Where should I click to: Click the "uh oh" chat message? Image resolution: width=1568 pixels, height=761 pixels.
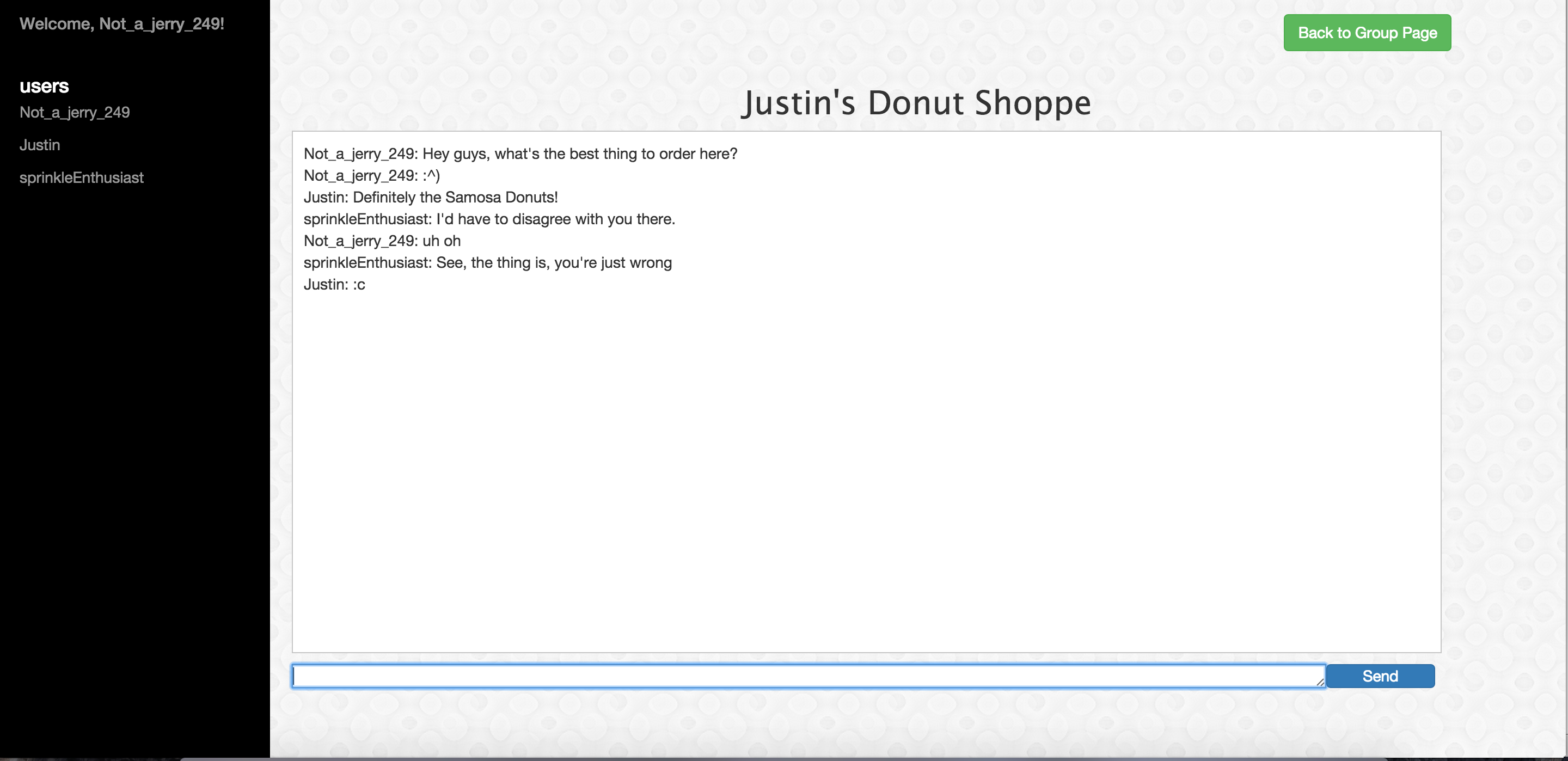pos(382,241)
